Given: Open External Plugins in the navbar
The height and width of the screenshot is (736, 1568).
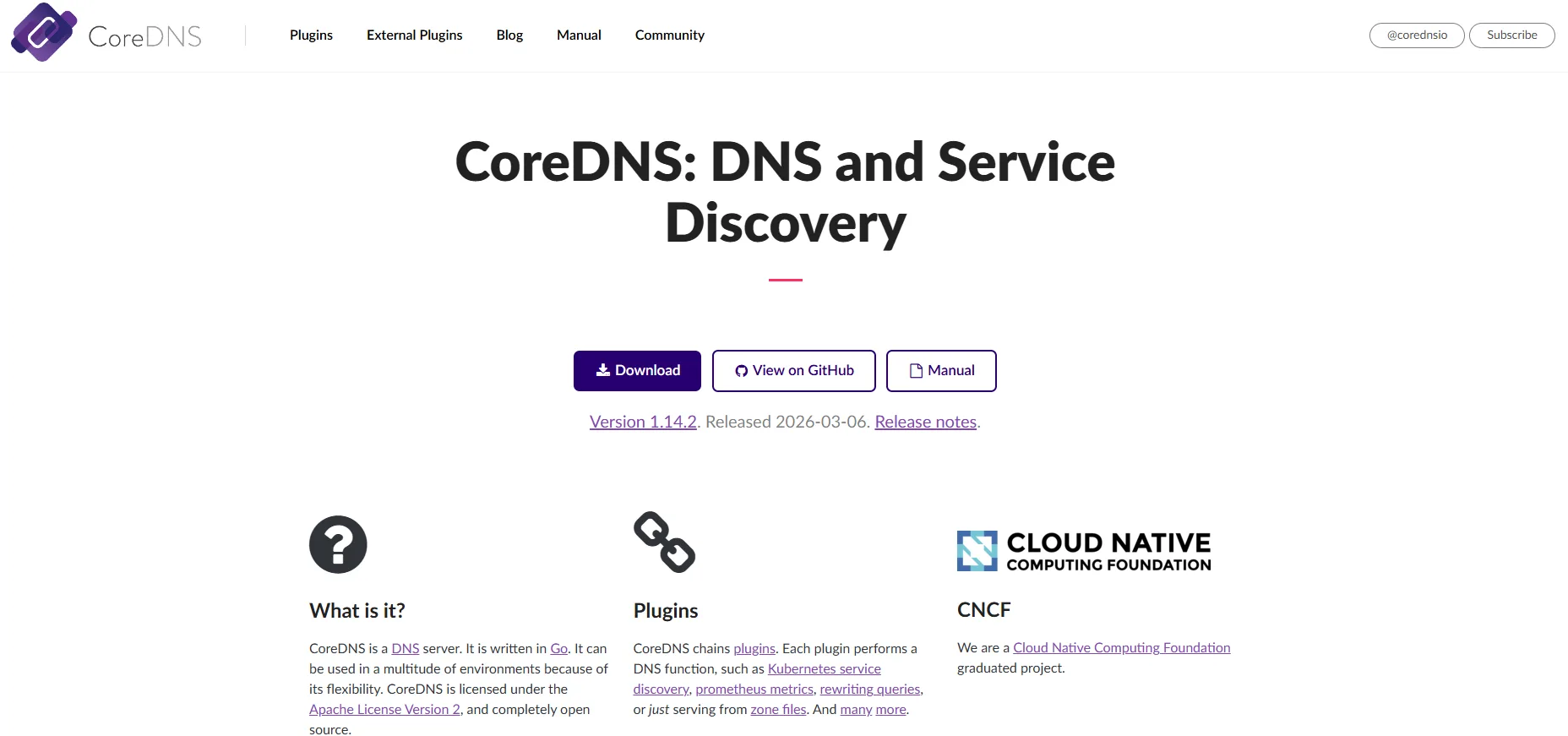Looking at the screenshot, I should 414,35.
